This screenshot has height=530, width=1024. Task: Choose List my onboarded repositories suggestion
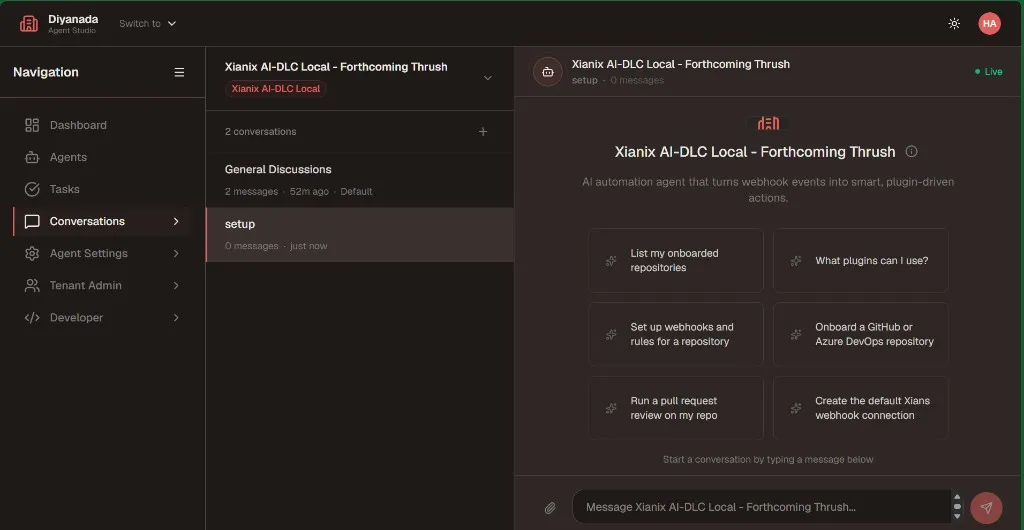676,260
